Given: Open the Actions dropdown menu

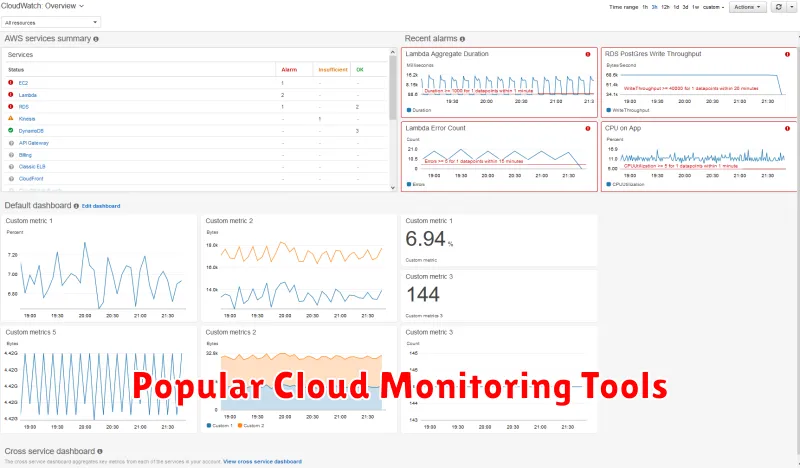Looking at the screenshot, I should pos(746,7).
